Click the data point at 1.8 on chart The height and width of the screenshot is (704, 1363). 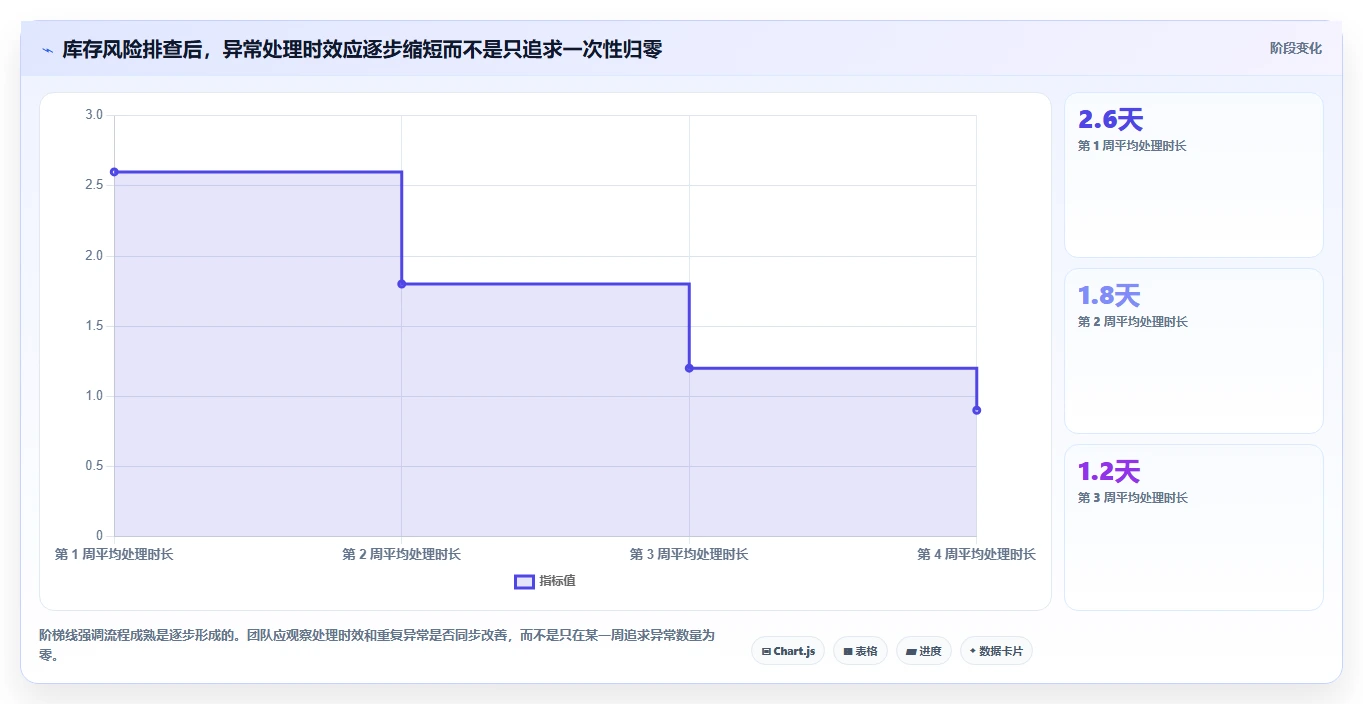(x=402, y=284)
